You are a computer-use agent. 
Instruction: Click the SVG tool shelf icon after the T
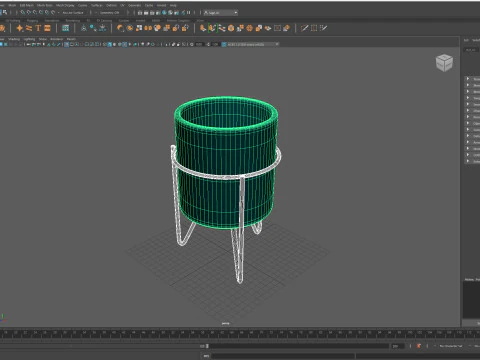[47, 28]
